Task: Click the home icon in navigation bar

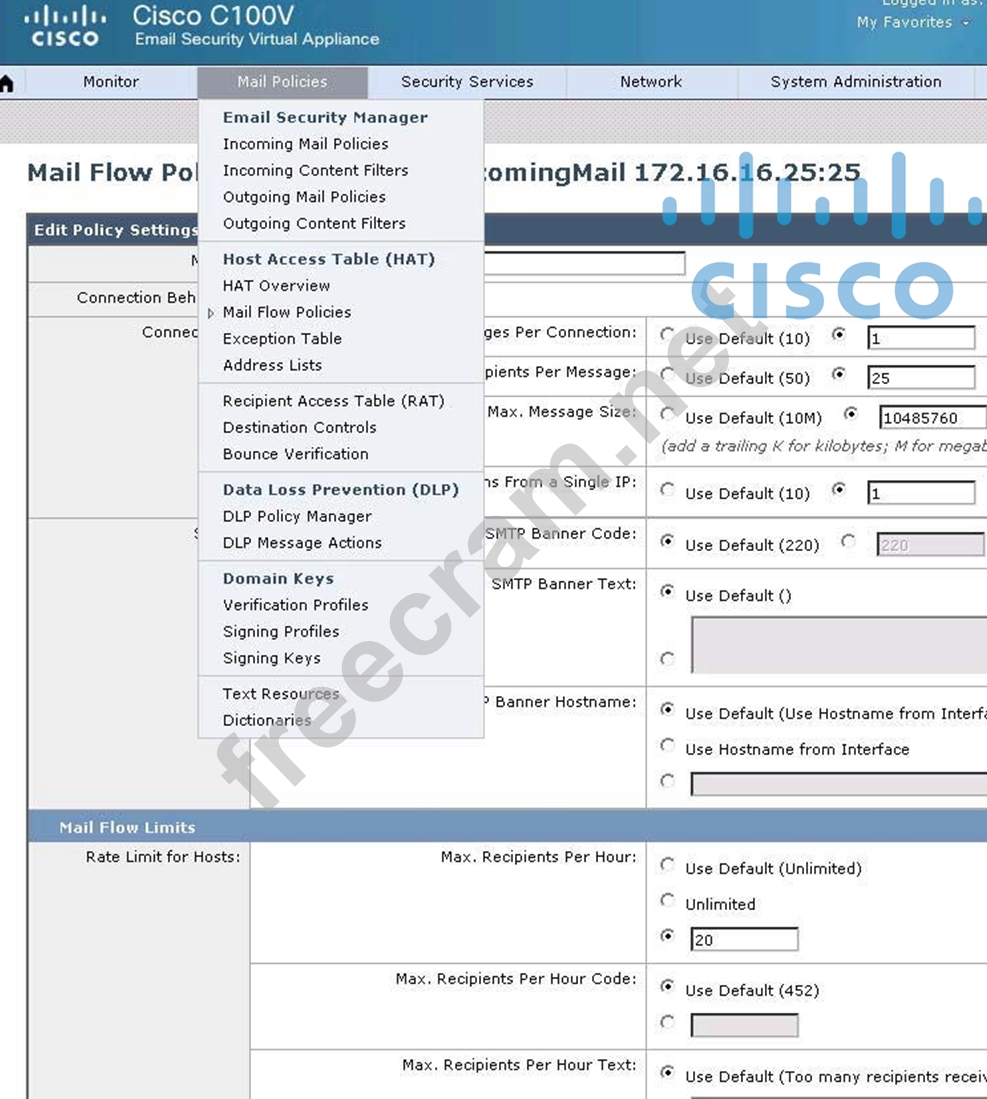Action: click(x=7, y=83)
